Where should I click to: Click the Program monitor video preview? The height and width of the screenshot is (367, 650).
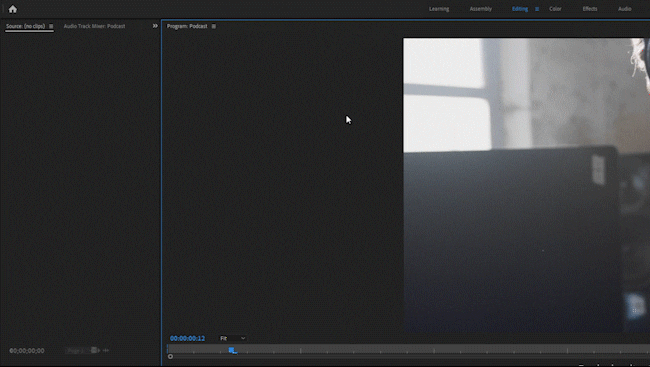(526, 185)
